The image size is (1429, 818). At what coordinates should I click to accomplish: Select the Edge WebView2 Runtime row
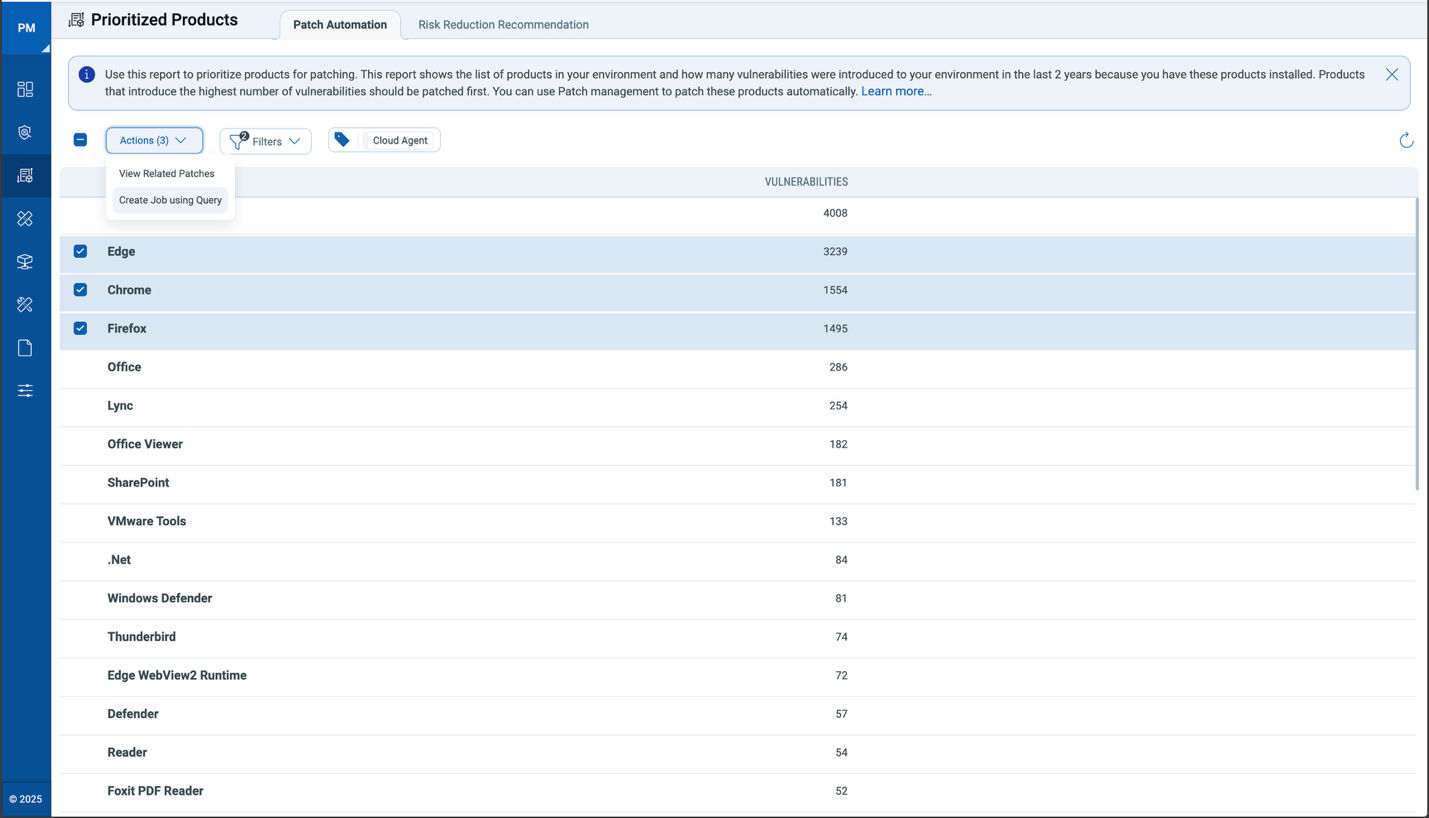(x=738, y=675)
